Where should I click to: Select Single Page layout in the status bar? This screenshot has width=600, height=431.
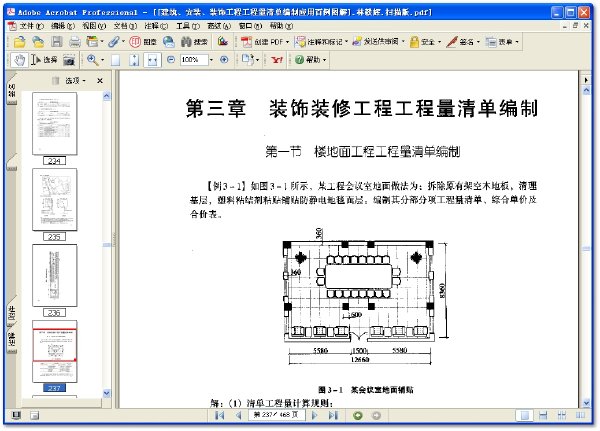pyautogui.click(x=525, y=415)
